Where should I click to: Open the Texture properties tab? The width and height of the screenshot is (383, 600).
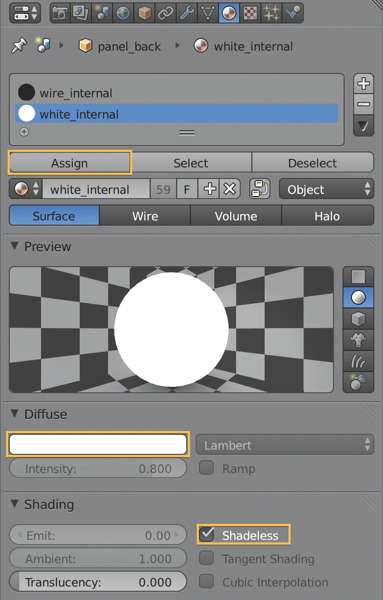click(x=250, y=13)
